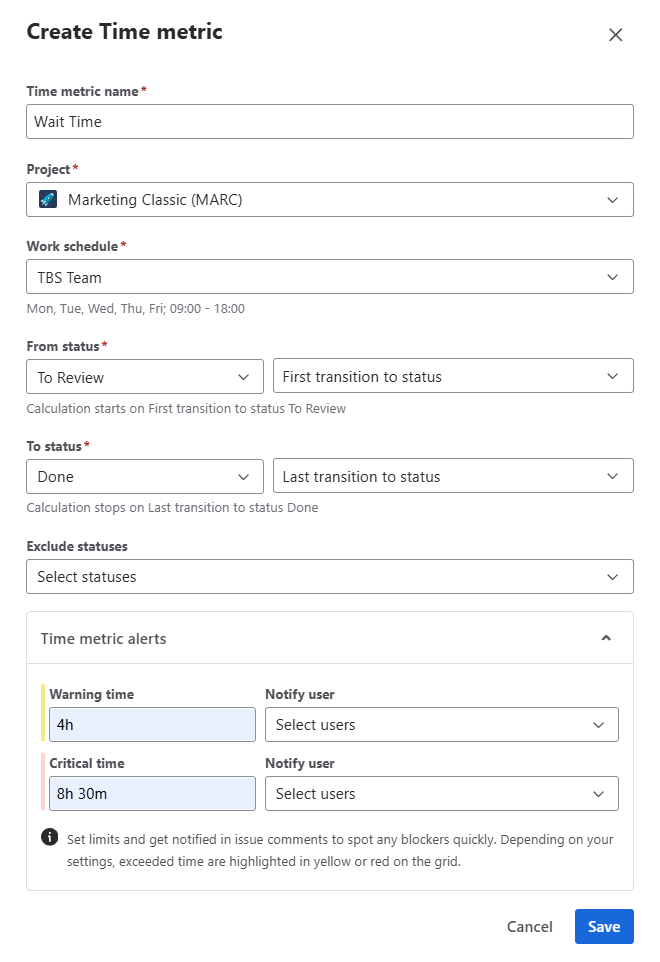Open the Project dropdown
The height and width of the screenshot is (962, 660).
click(329, 200)
